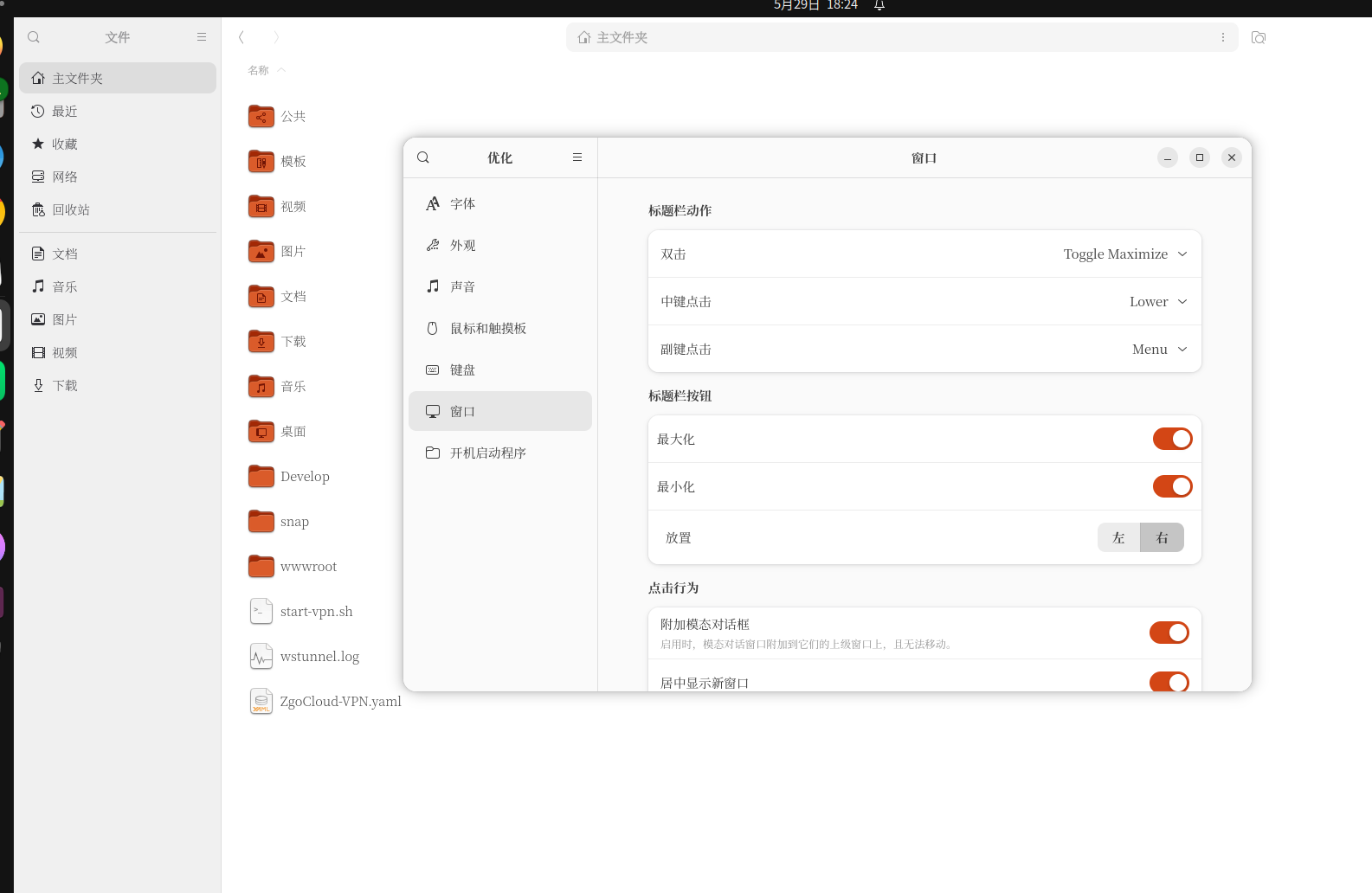Select 字体 in Tweaks sidebar
Image resolution: width=1372 pixels, height=893 pixels.
pos(500,203)
